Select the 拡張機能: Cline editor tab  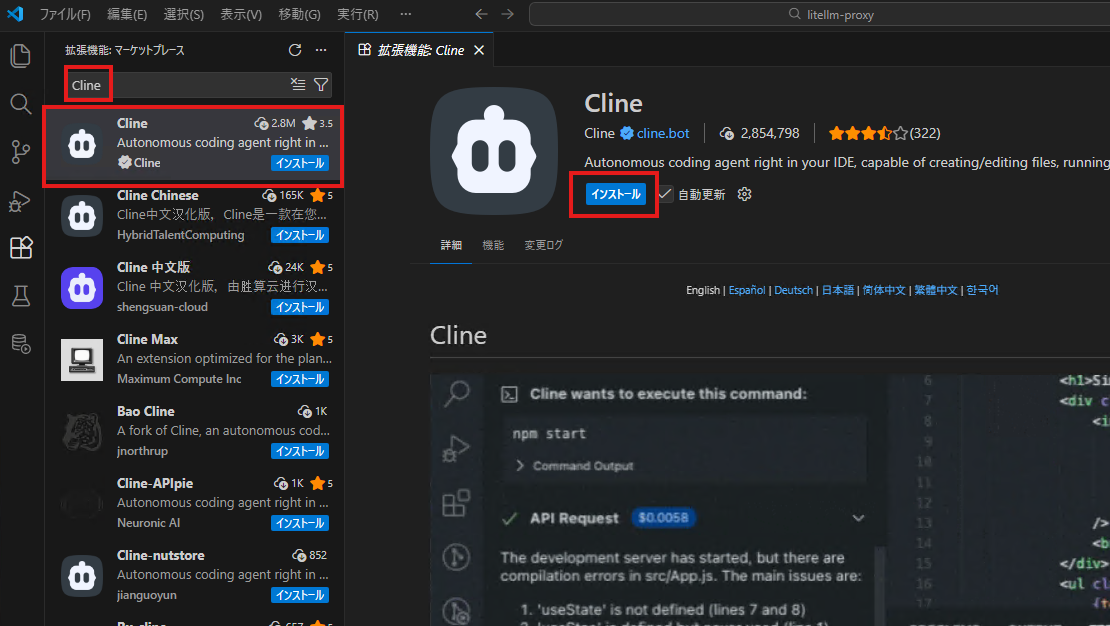pyautogui.click(x=420, y=50)
